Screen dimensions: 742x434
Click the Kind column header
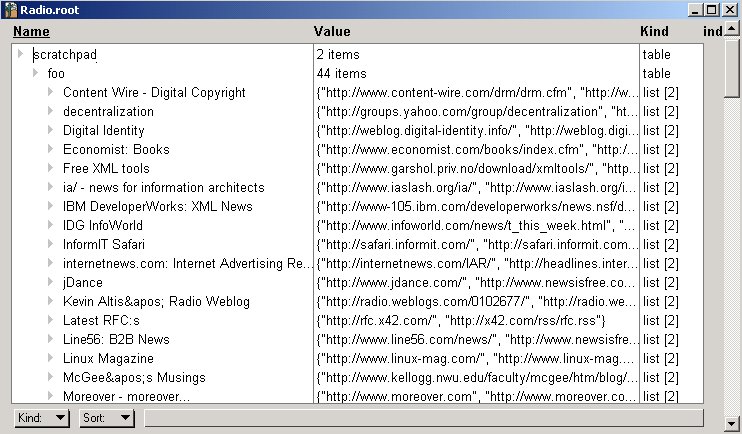click(654, 31)
